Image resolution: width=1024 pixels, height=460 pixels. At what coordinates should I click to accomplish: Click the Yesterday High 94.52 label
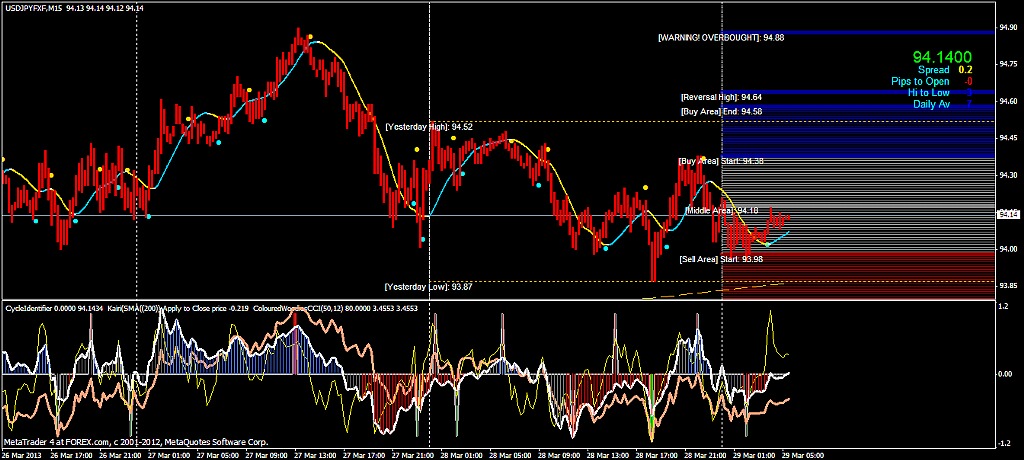[428, 127]
